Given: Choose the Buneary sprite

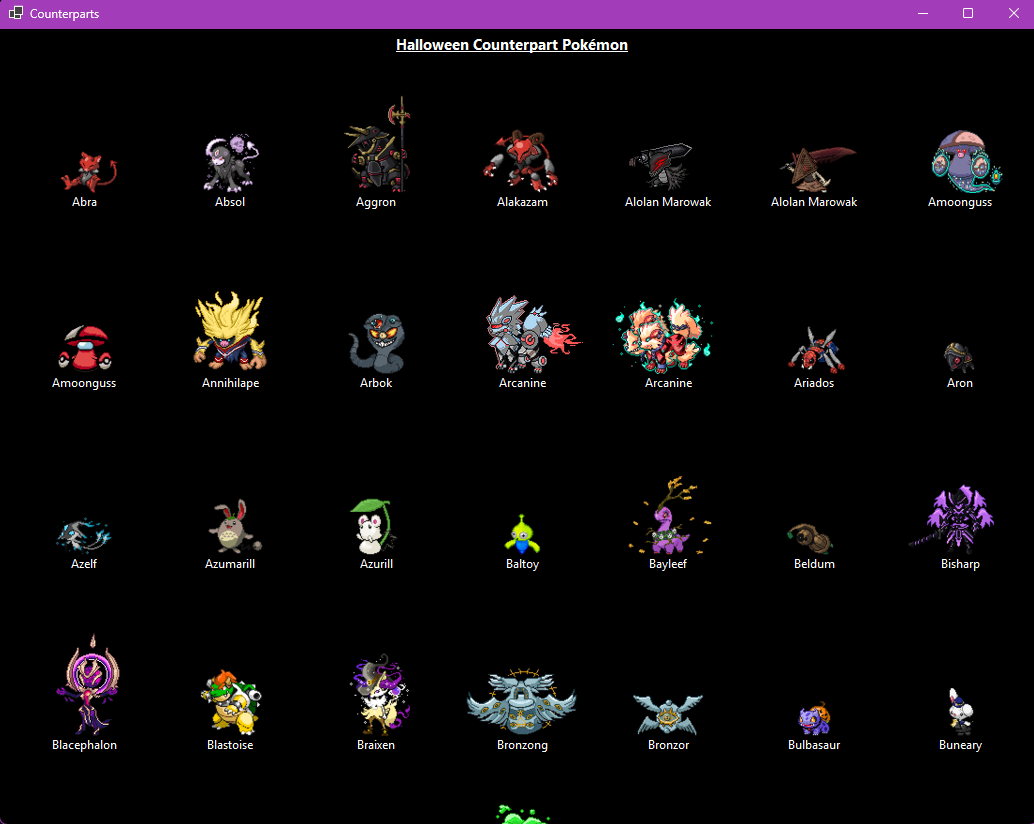Looking at the screenshot, I should coord(960,711).
